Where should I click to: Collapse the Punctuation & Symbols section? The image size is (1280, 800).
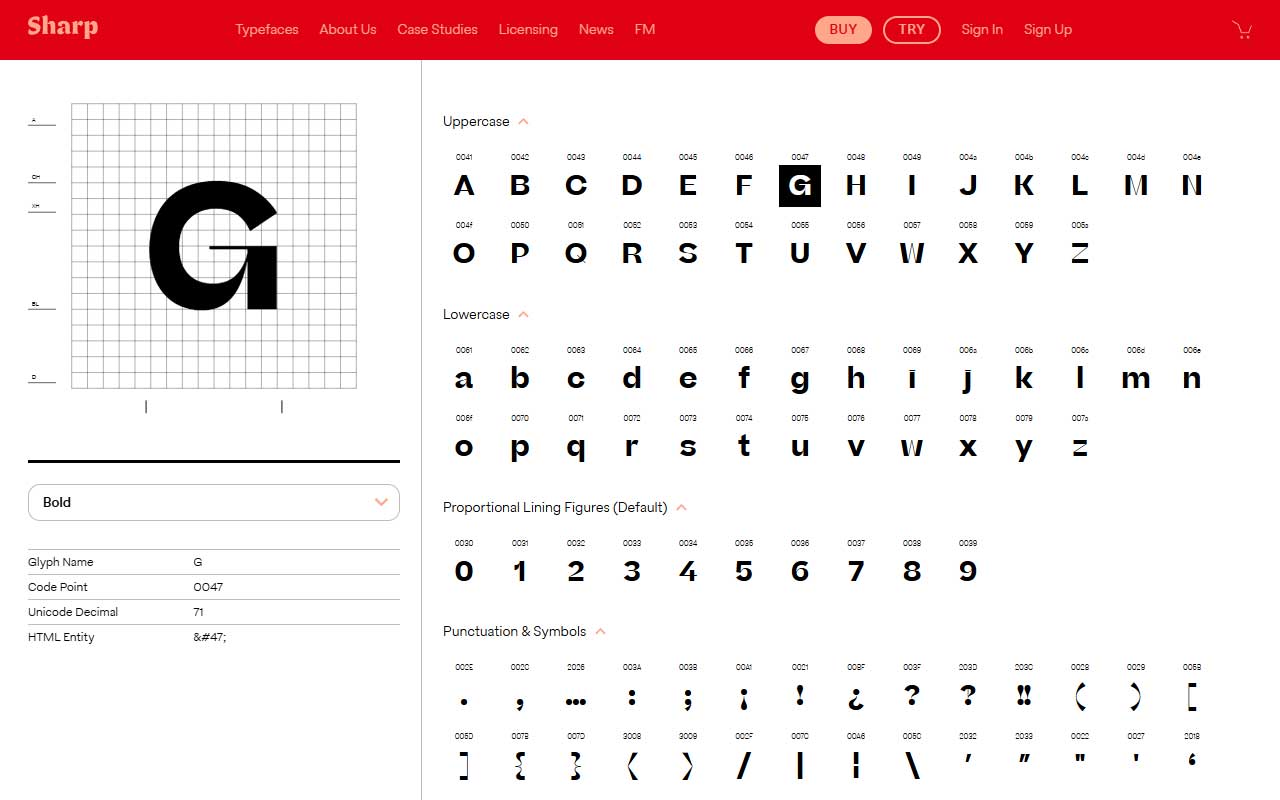tap(600, 631)
